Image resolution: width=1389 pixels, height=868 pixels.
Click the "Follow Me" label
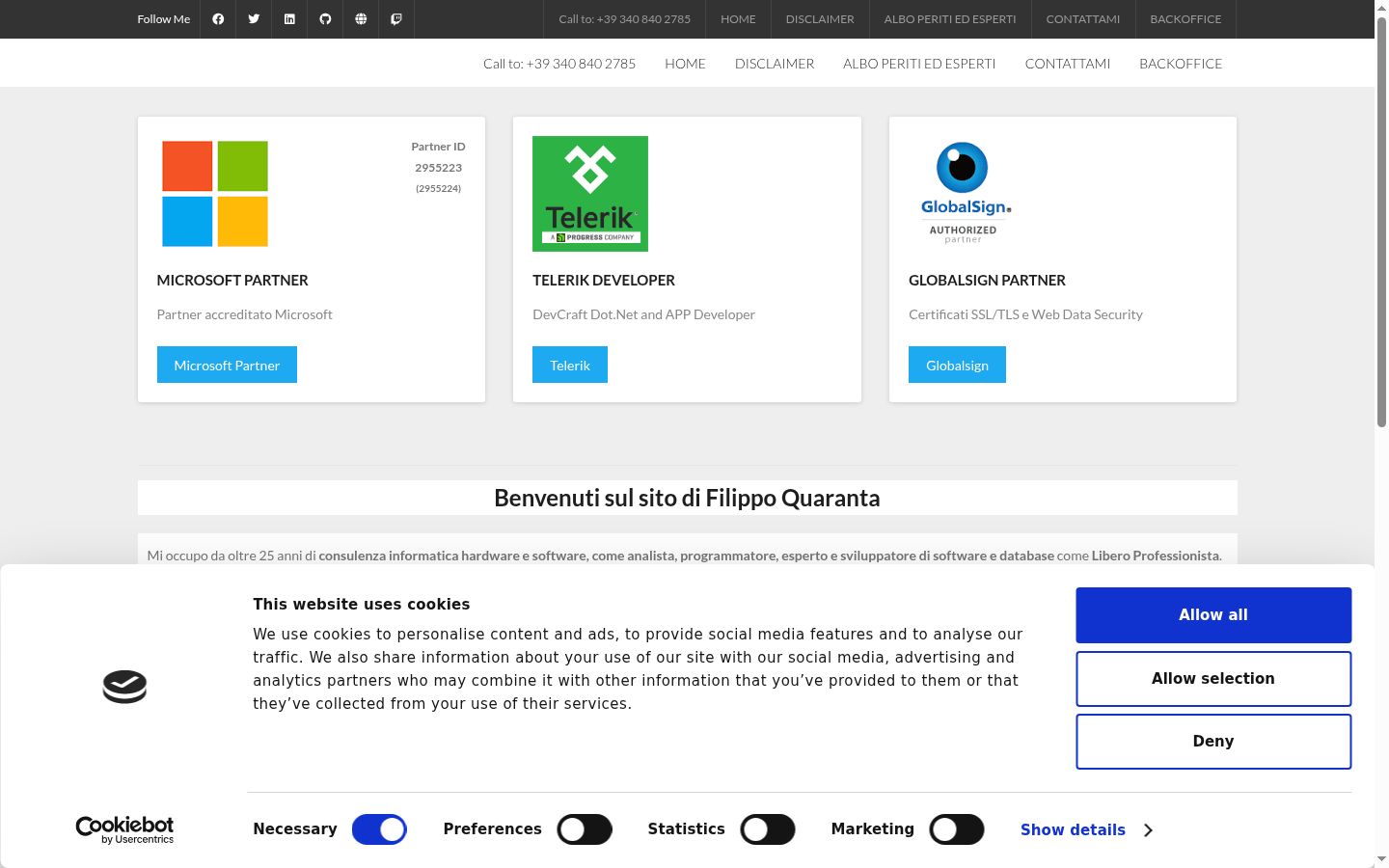coord(164,19)
